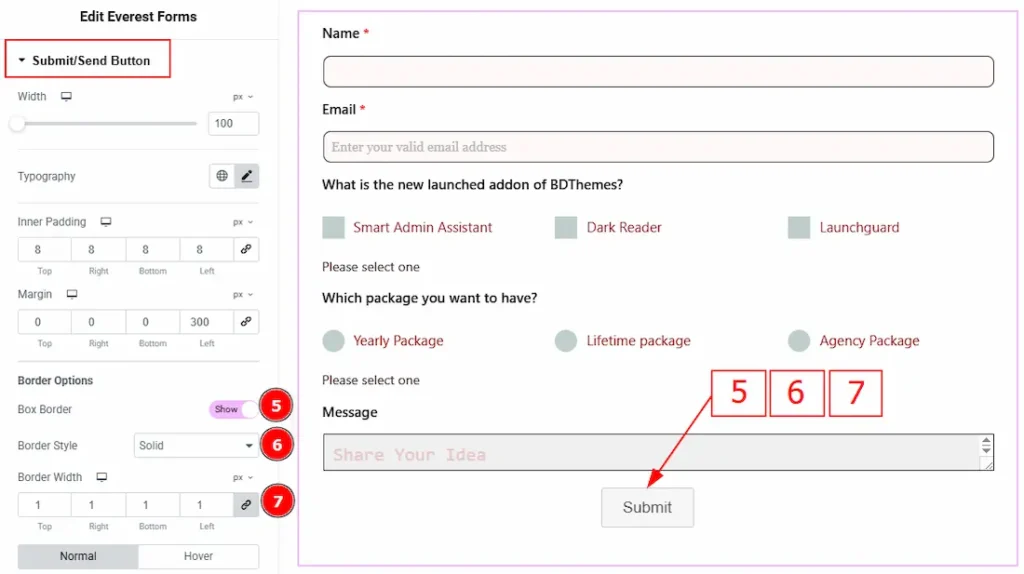Image resolution: width=1024 pixels, height=574 pixels.
Task: Check the Smart Admin Assistant checkbox
Action: [334, 227]
